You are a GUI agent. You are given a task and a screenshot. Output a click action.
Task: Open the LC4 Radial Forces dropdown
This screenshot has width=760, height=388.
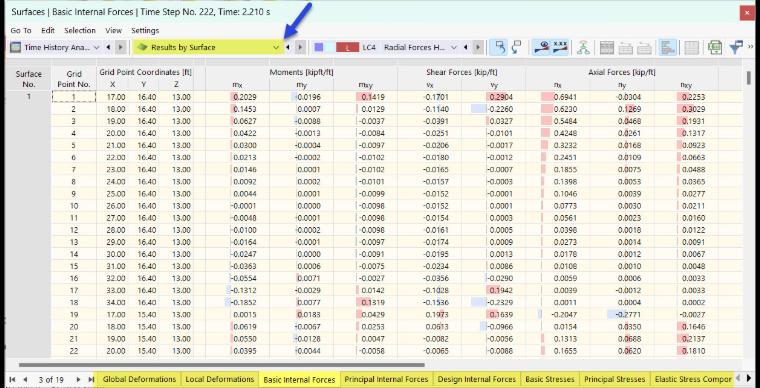tap(454, 47)
